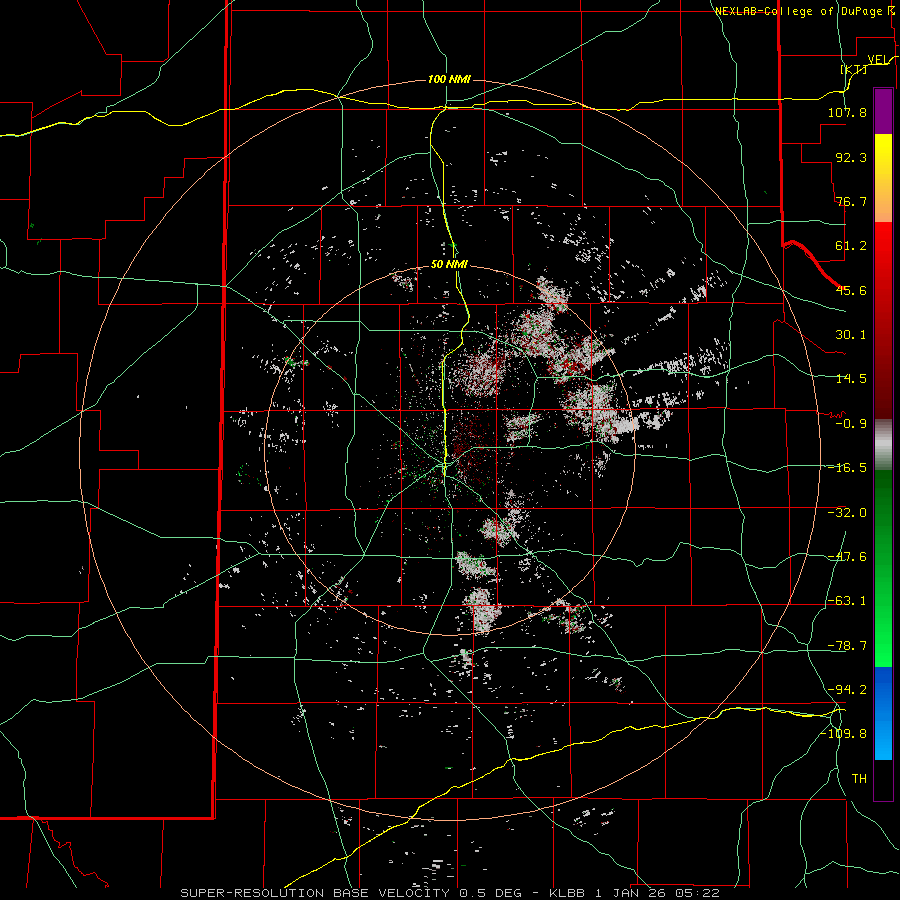Click the [KT] units label
This screenshot has width=900, height=900.
pos(854,69)
